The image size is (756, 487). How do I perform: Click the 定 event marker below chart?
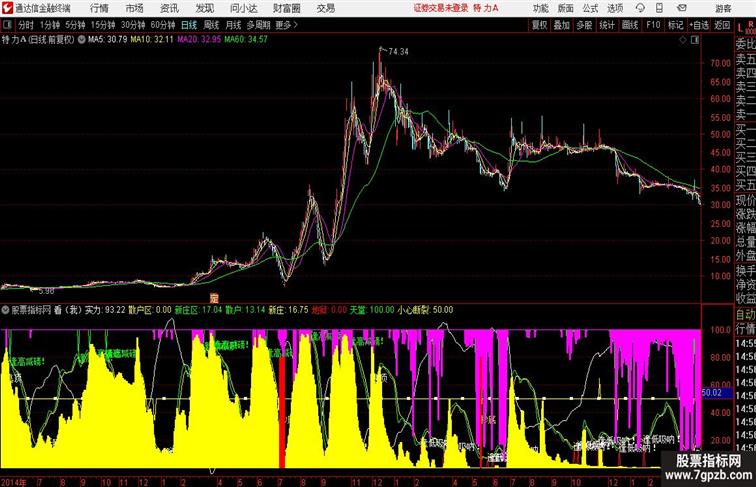coord(214,298)
